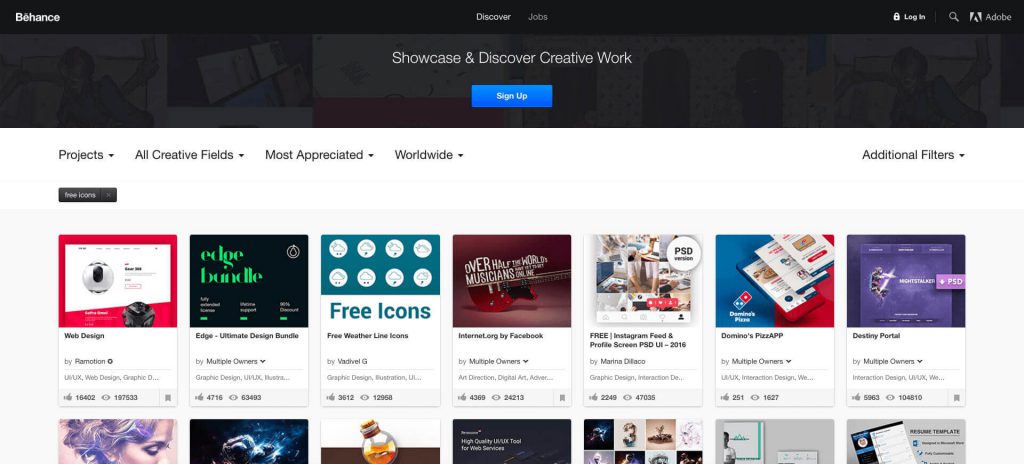1024x464 pixels.
Task: Bookmark the Web Design project
Action: click(168, 397)
